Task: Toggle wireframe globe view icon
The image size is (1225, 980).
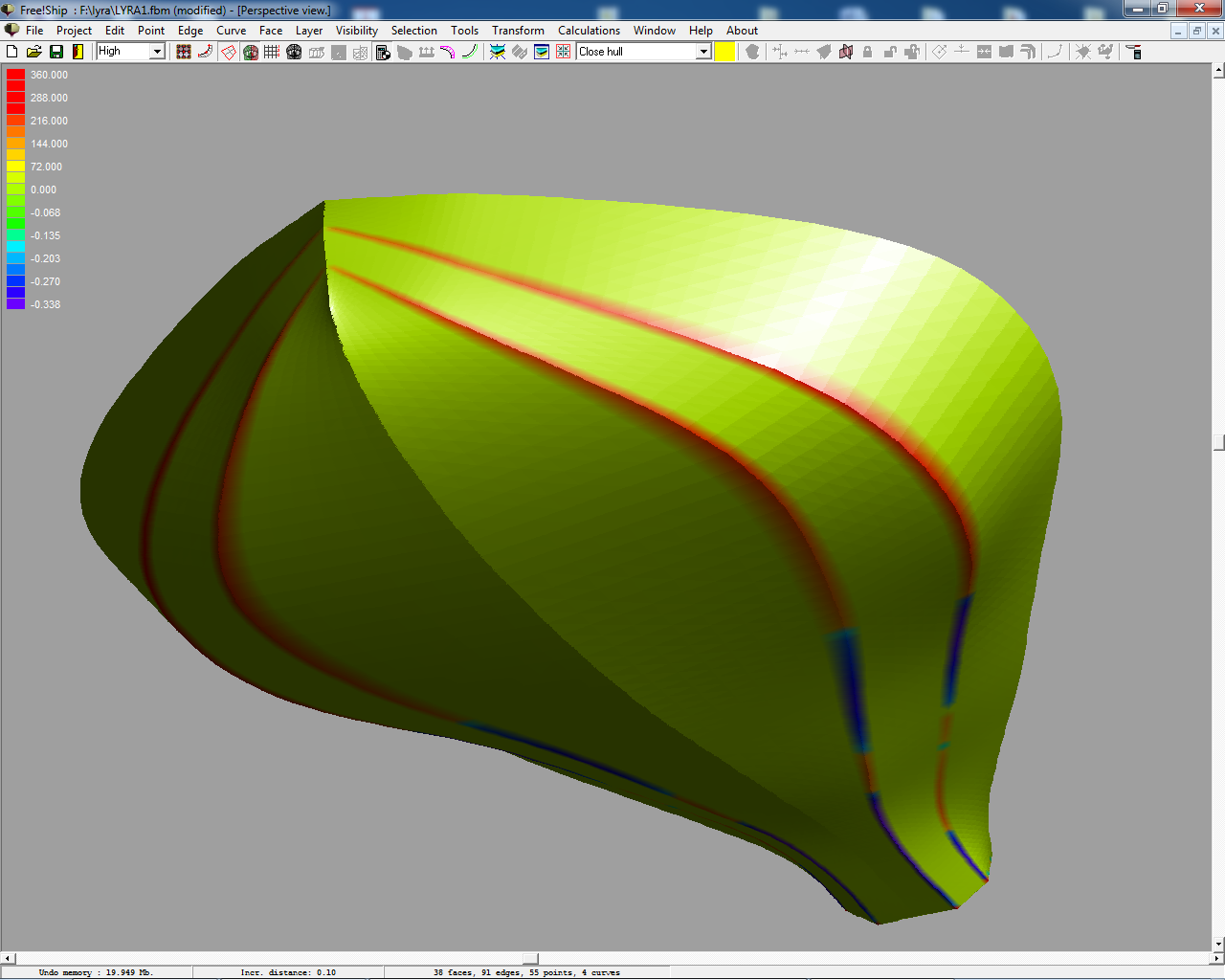Action: click(x=294, y=52)
